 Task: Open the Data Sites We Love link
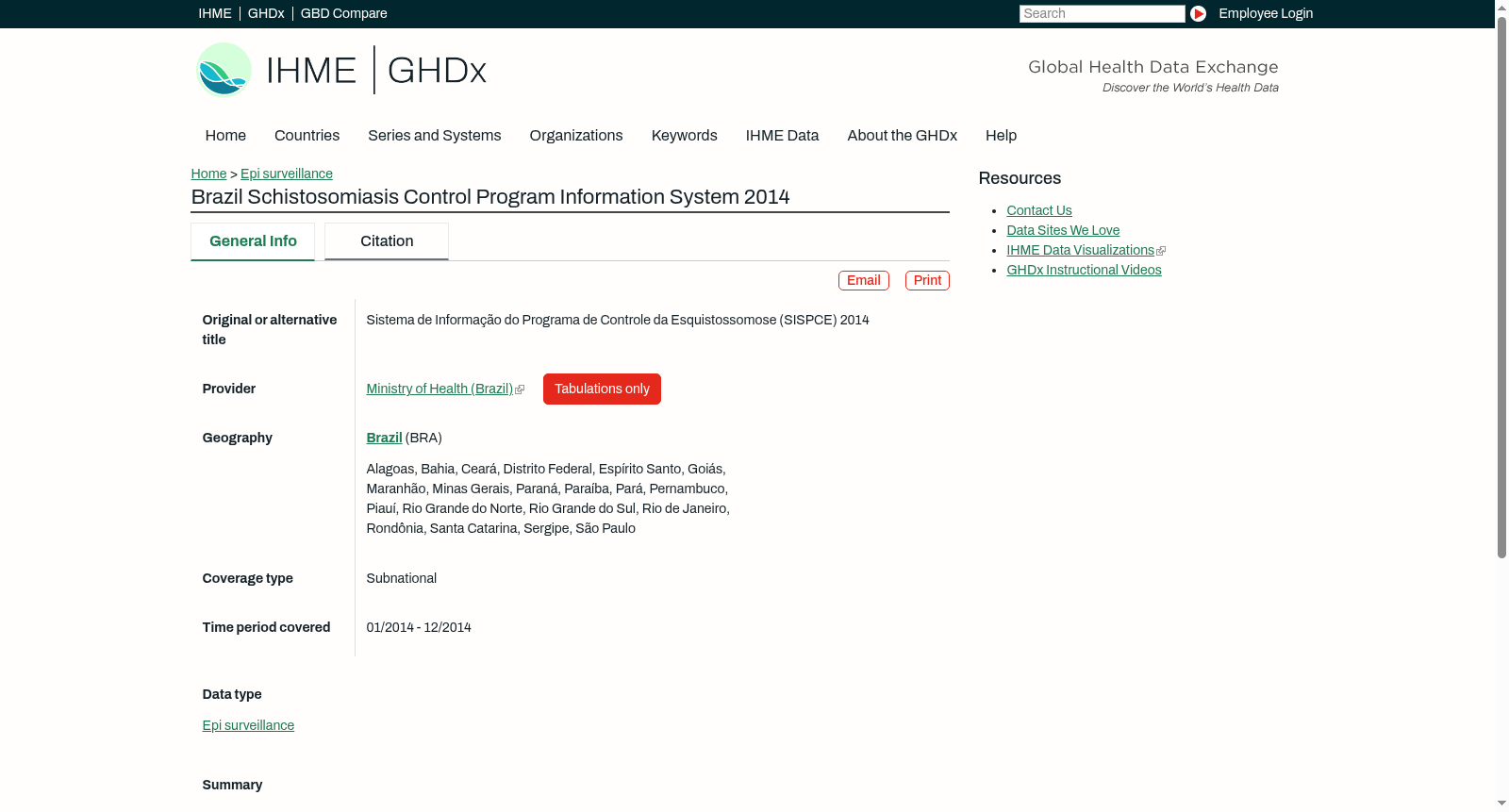pyautogui.click(x=1063, y=230)
